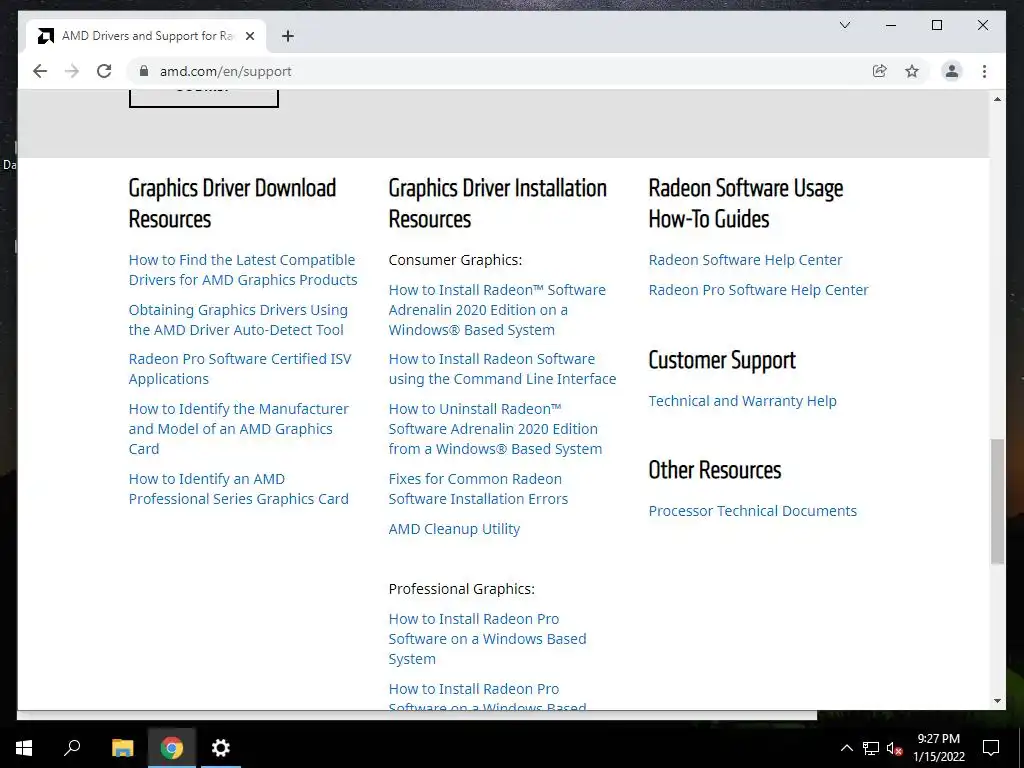This screenshot has width=1024, height=768.
Task: Open Radeon Pro Software Help Center link
Action: [x=758, y=290]
